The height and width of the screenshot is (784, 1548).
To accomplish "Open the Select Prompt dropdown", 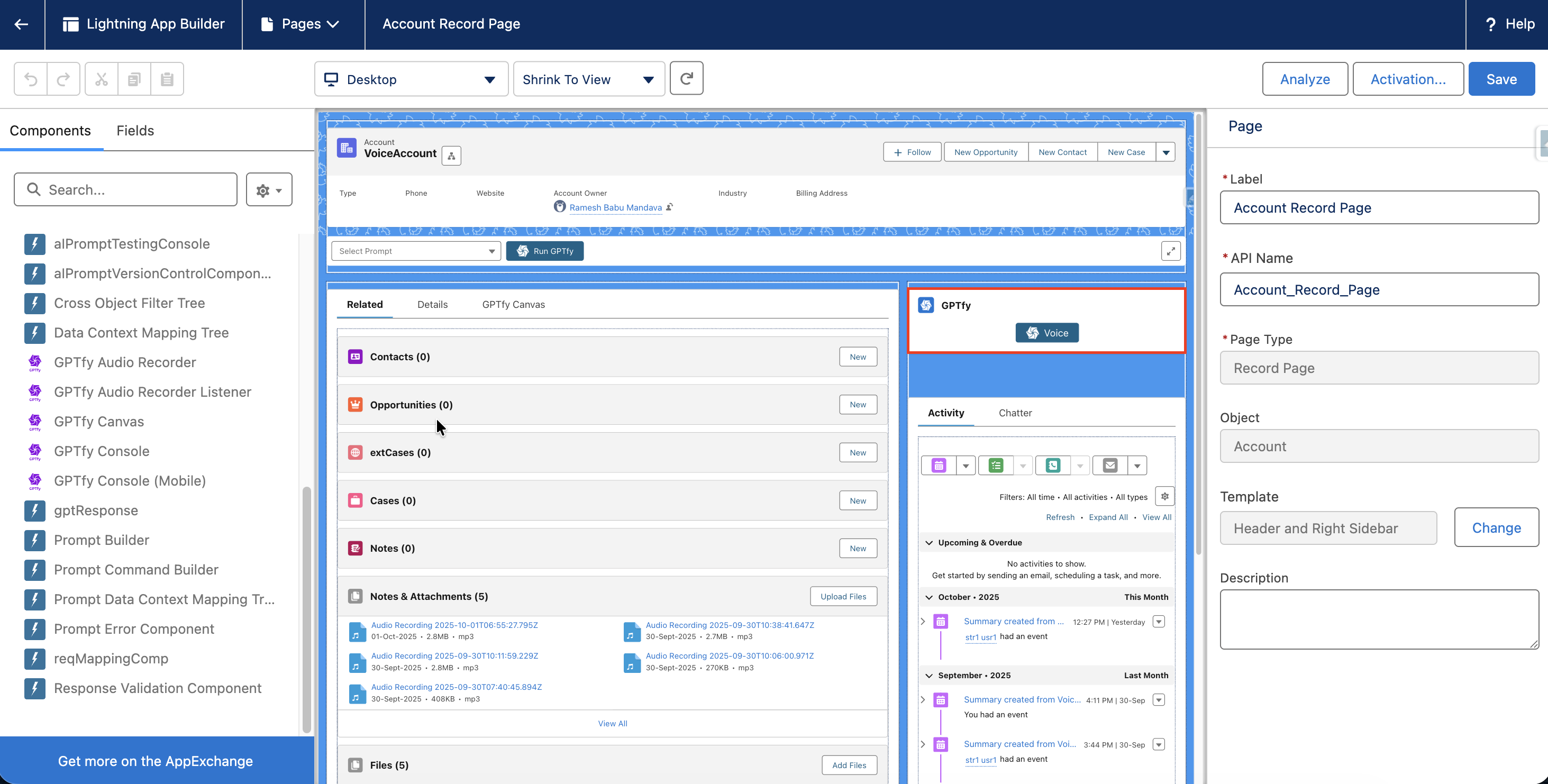I will coord(416,251).
